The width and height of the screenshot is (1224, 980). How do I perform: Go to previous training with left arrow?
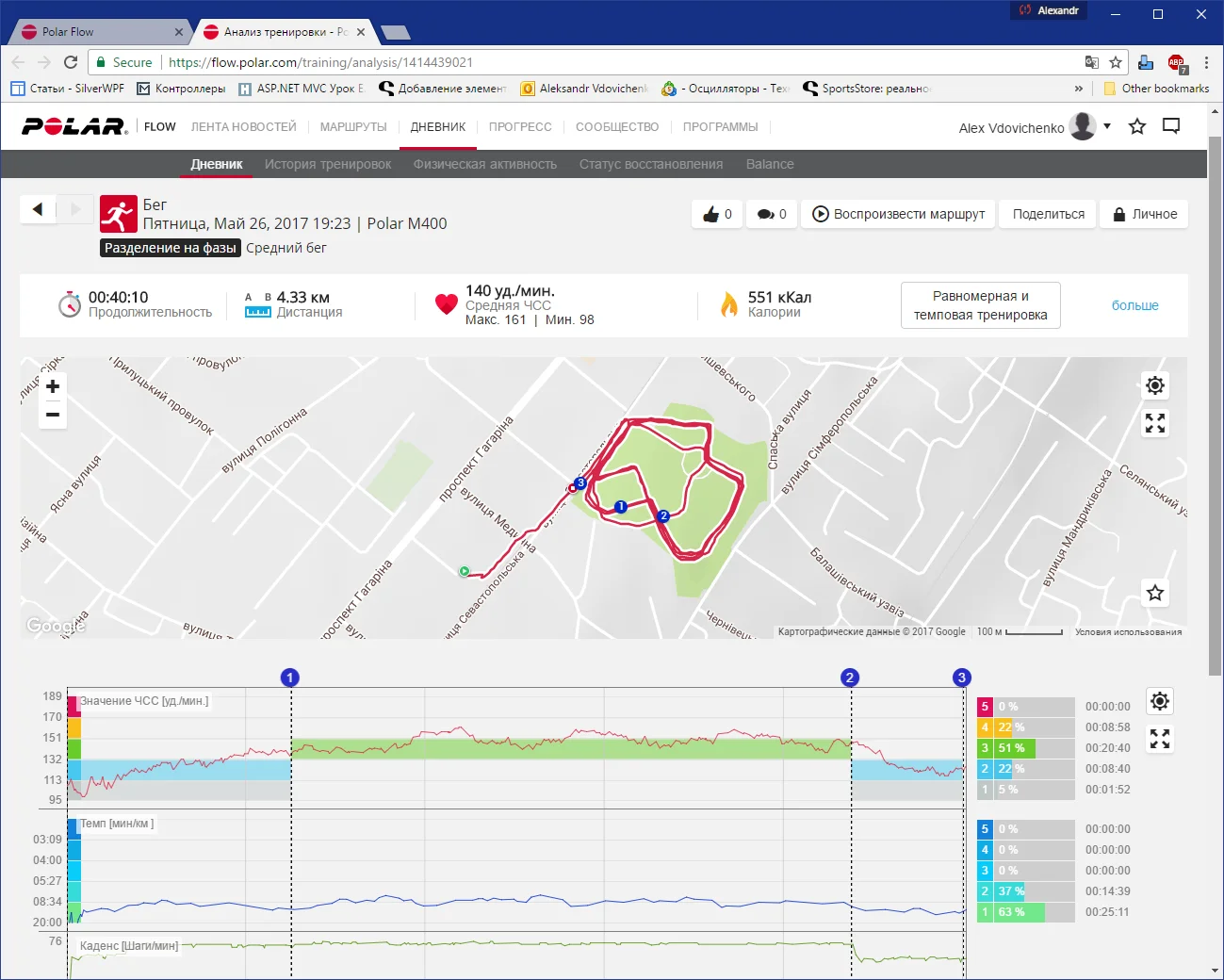(x=38, y=209)
